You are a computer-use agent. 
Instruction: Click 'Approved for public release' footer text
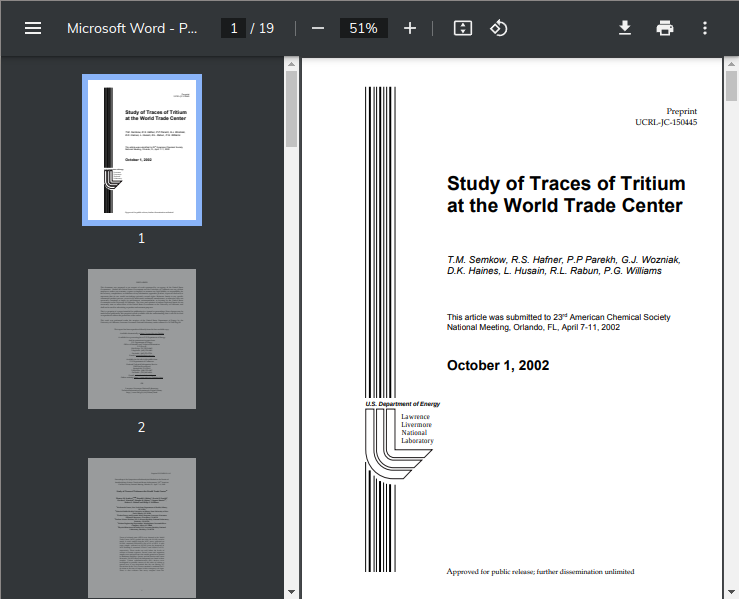click(x=540, y=572)
